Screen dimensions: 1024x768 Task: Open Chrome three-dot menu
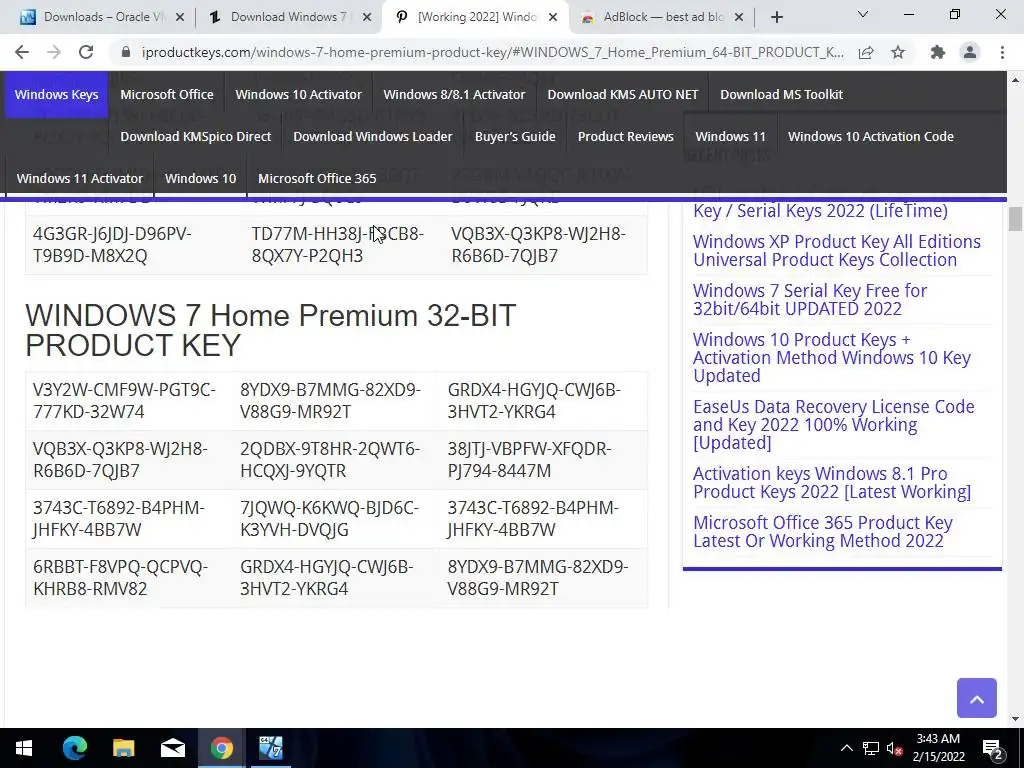tap(1002, 52)
